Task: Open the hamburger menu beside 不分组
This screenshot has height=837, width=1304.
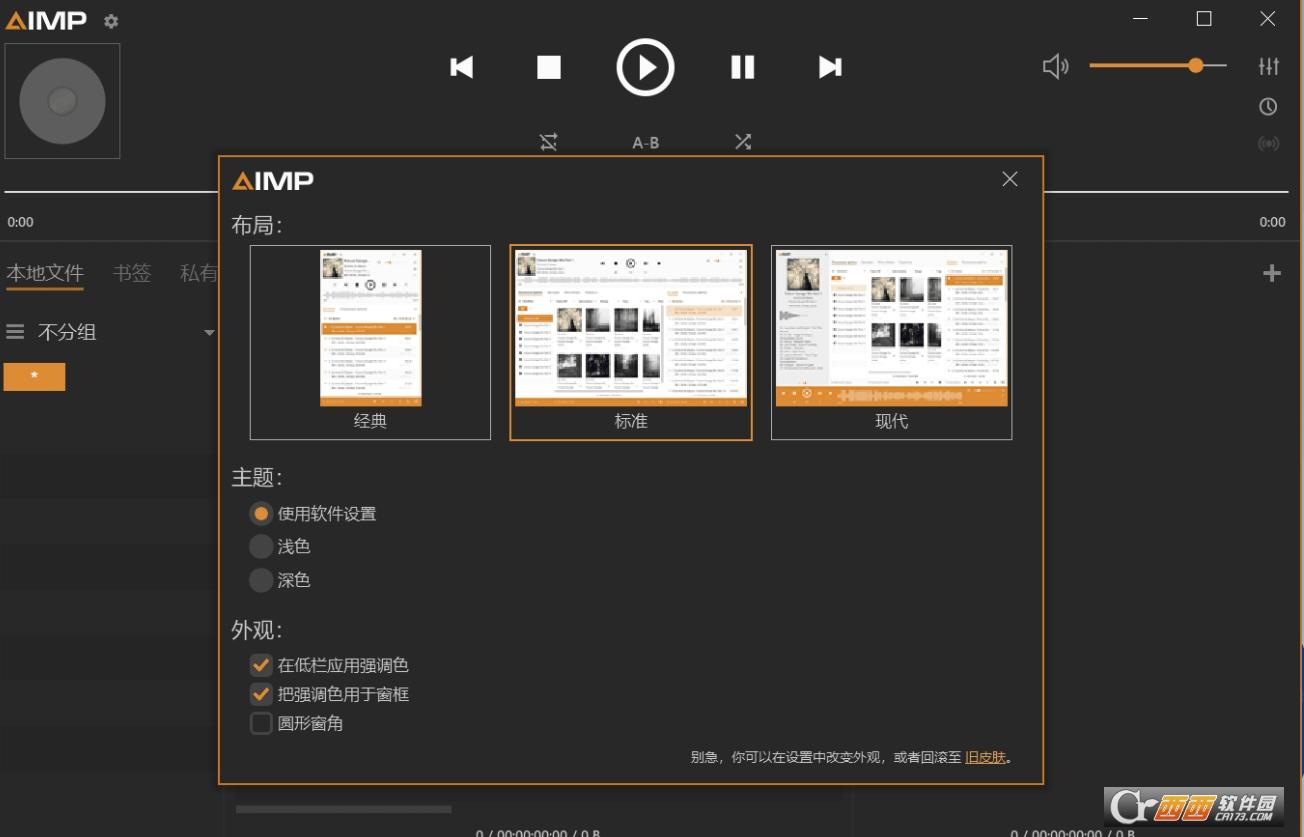Action: [x=15, y=332]
